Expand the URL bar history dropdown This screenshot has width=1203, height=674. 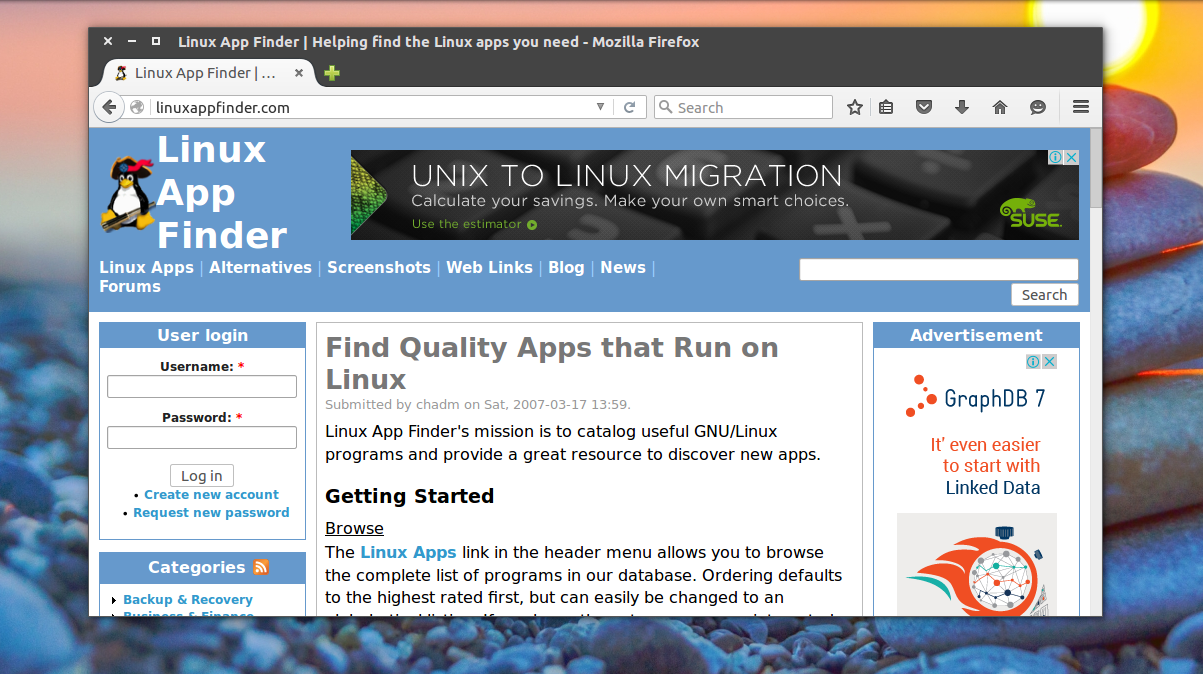(x=600, y=108)
